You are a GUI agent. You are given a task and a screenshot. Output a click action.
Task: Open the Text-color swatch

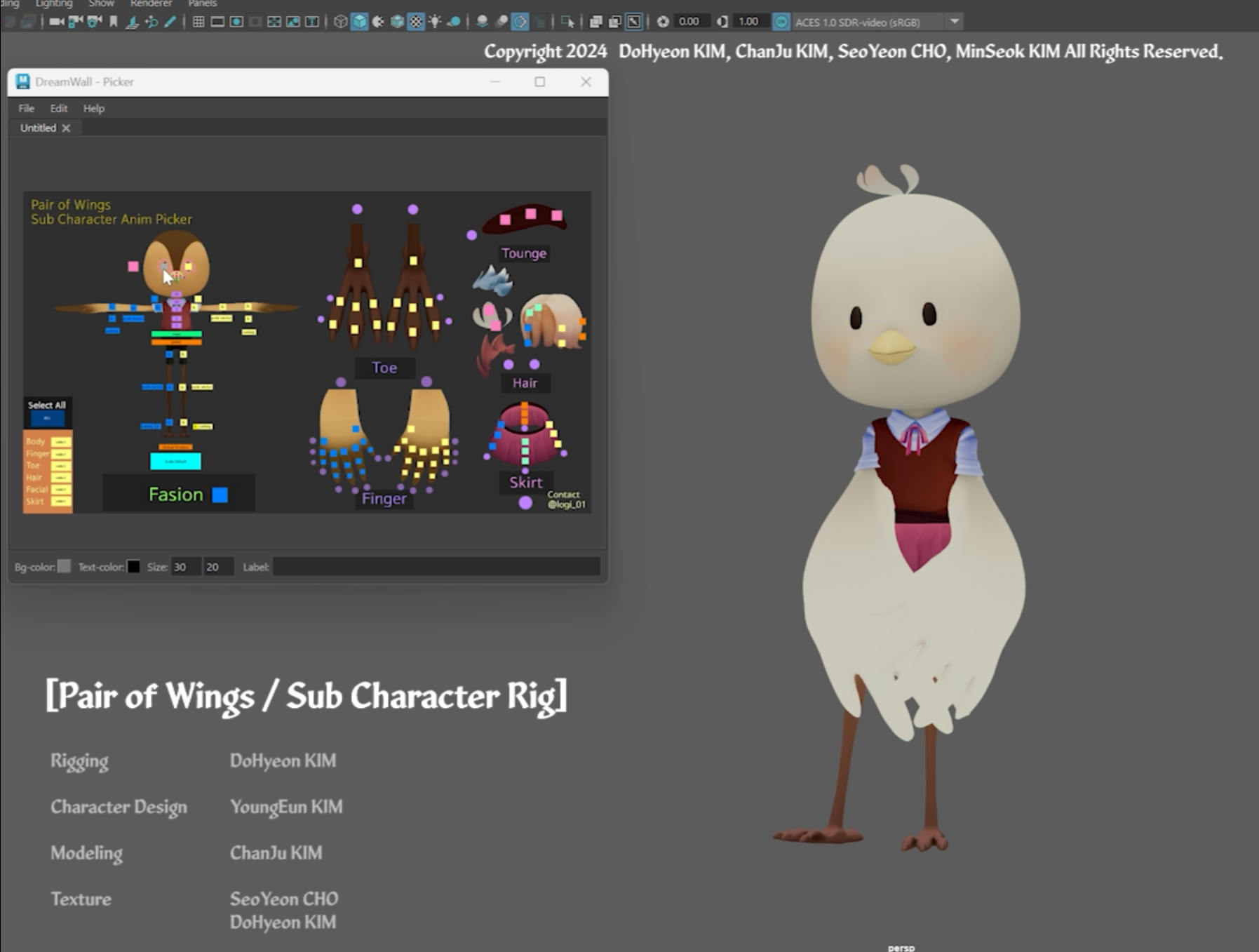133,566
